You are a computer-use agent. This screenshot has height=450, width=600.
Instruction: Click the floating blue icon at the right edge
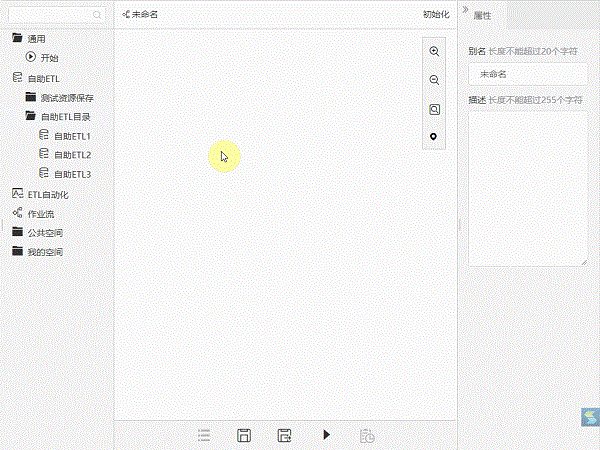pyautogui.click(x=590, y=417)
